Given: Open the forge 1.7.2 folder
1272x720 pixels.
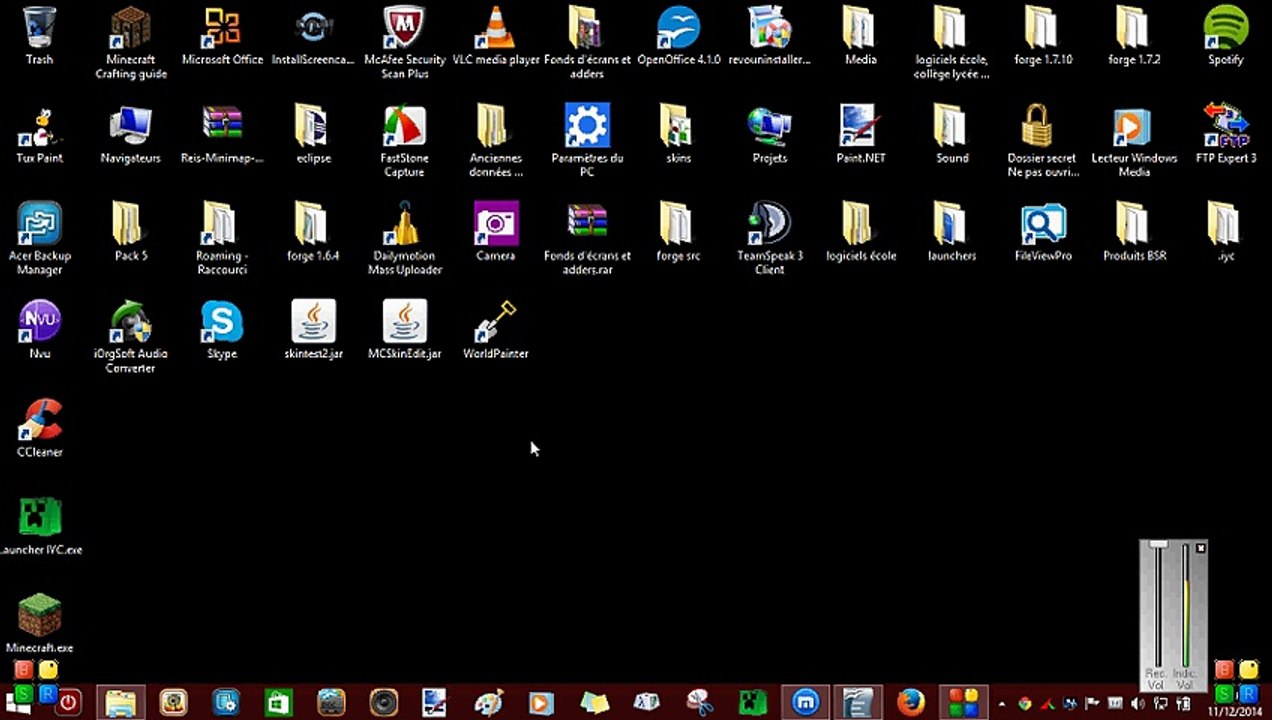Looking at the screenshot, I should (1134, 36).
